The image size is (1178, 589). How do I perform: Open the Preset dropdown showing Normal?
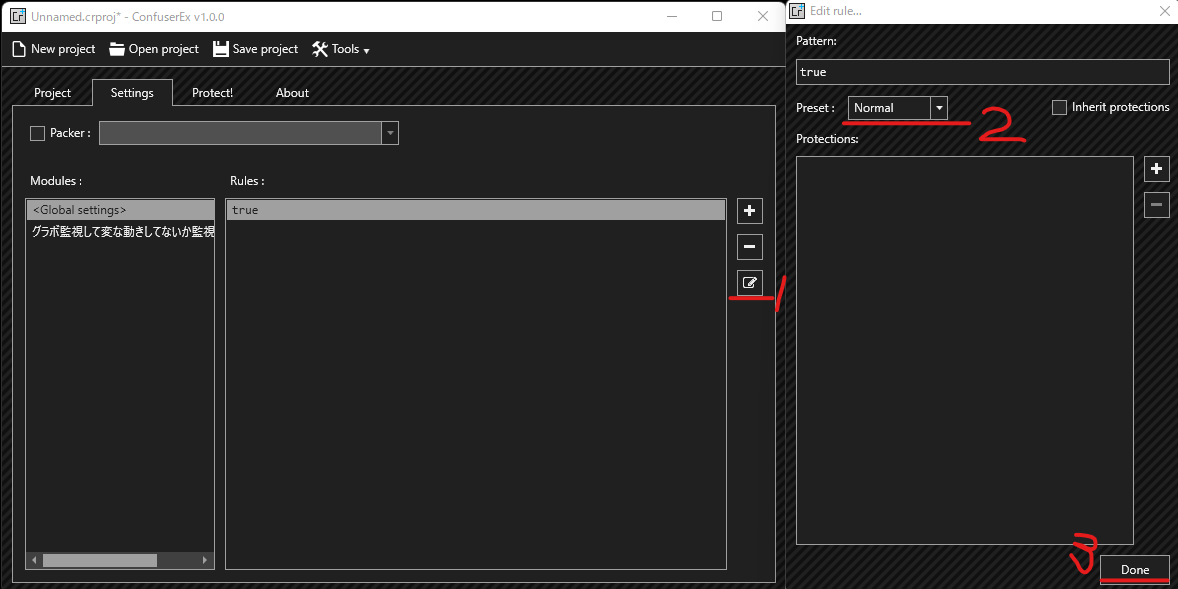click(898, 108)
